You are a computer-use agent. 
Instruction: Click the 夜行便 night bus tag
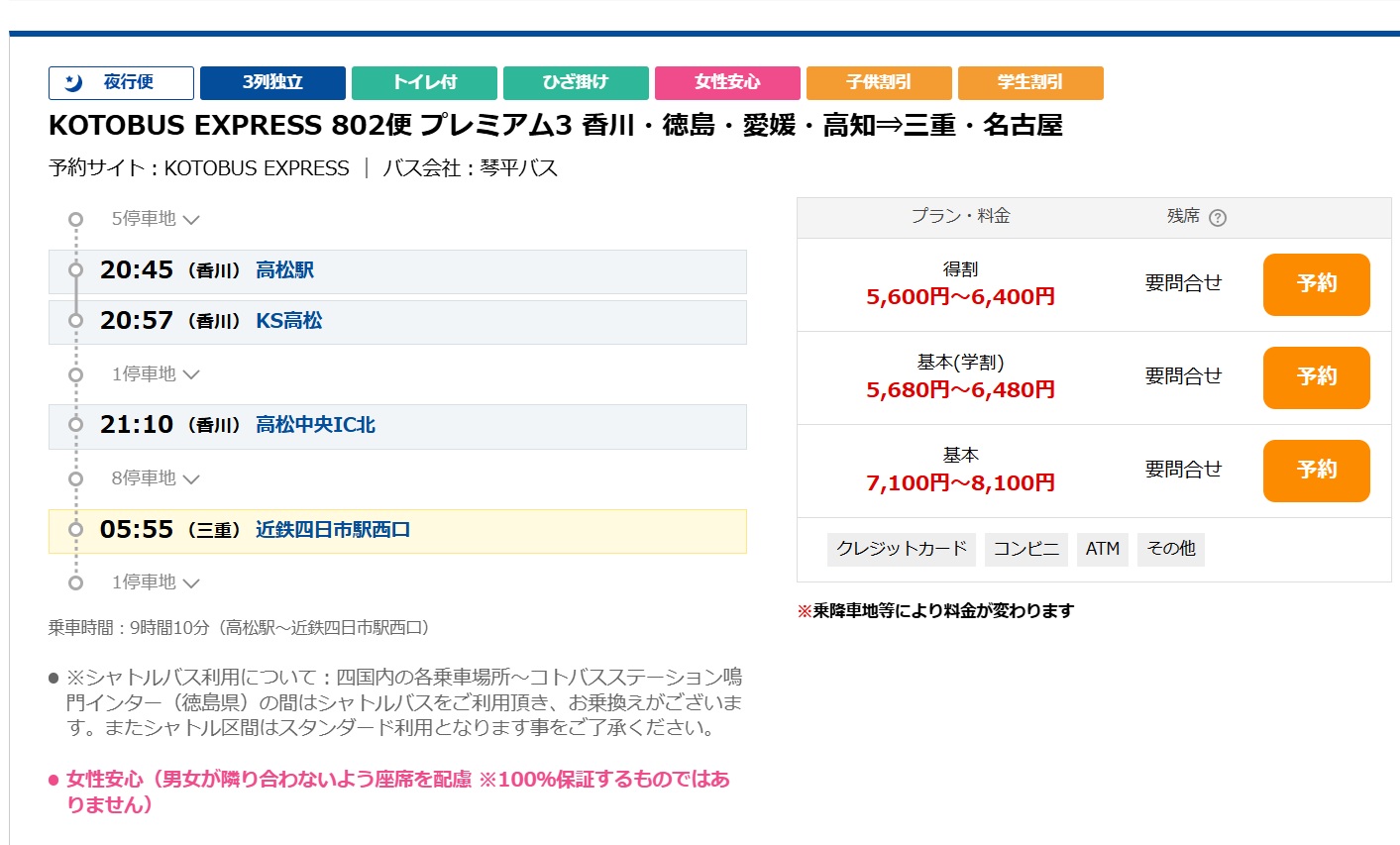(x=121, y=83)
